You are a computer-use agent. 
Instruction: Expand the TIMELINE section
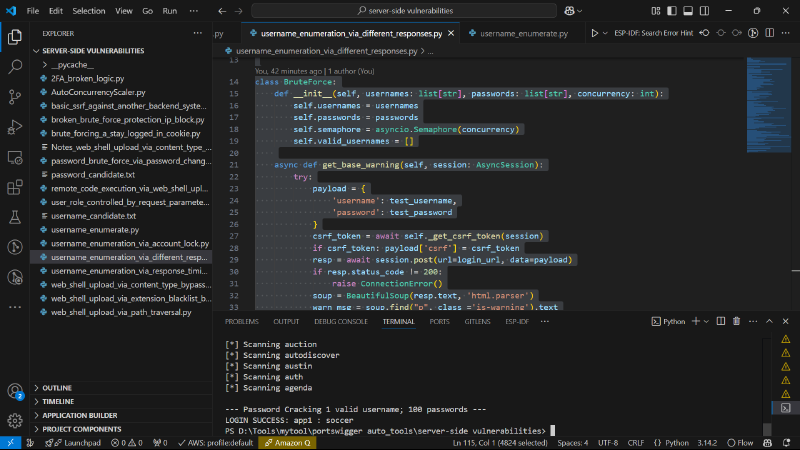(x=58, y=402)
